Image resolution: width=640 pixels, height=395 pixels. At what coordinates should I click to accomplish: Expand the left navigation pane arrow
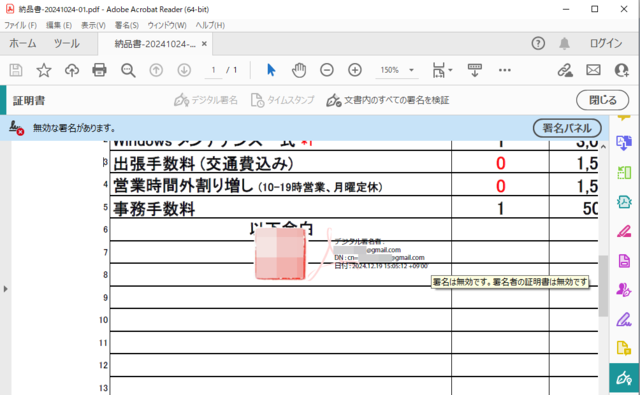click(x=5, y=289)
